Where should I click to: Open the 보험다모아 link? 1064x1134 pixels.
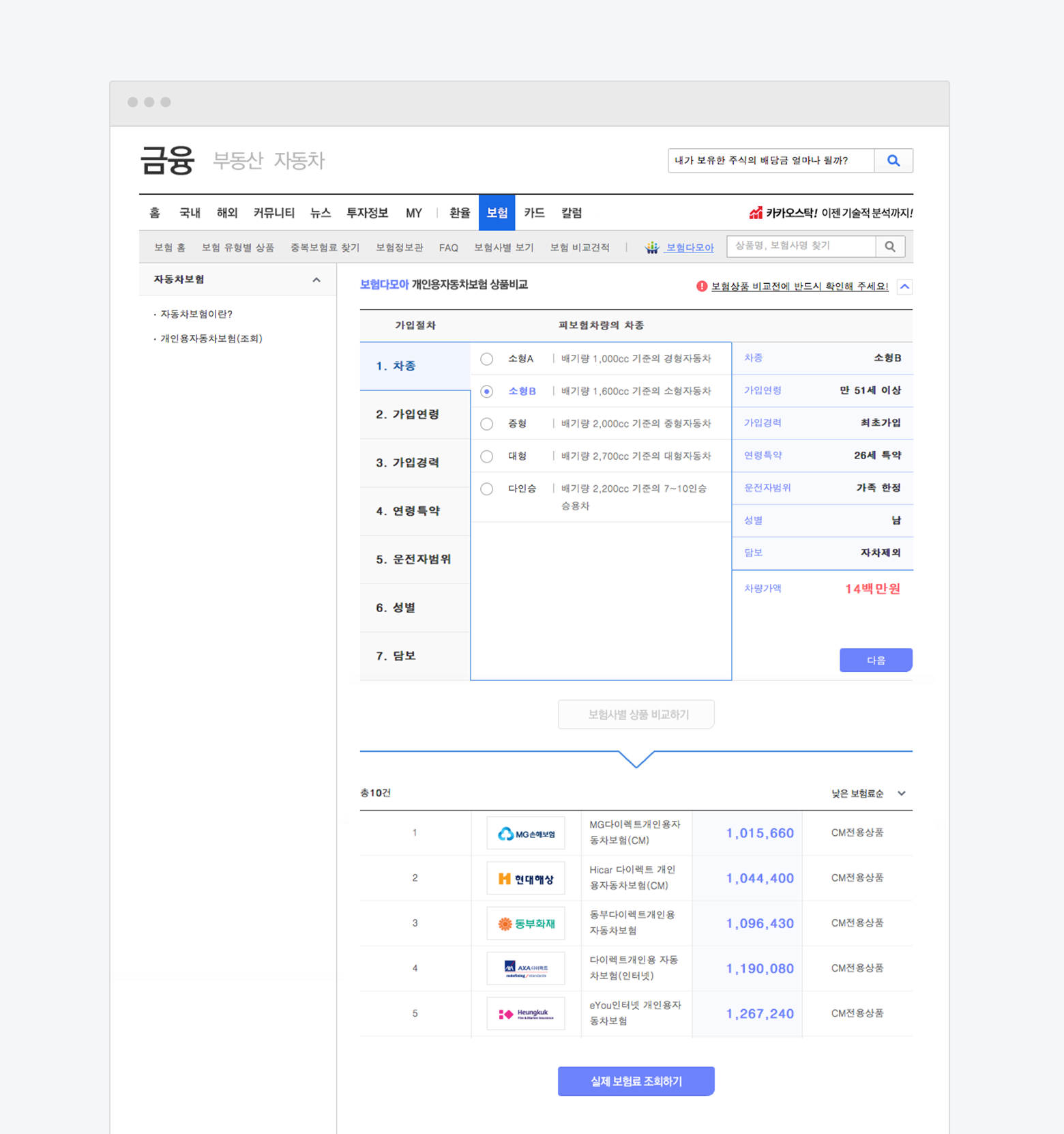pyautogui.click(x=690, y=248)
